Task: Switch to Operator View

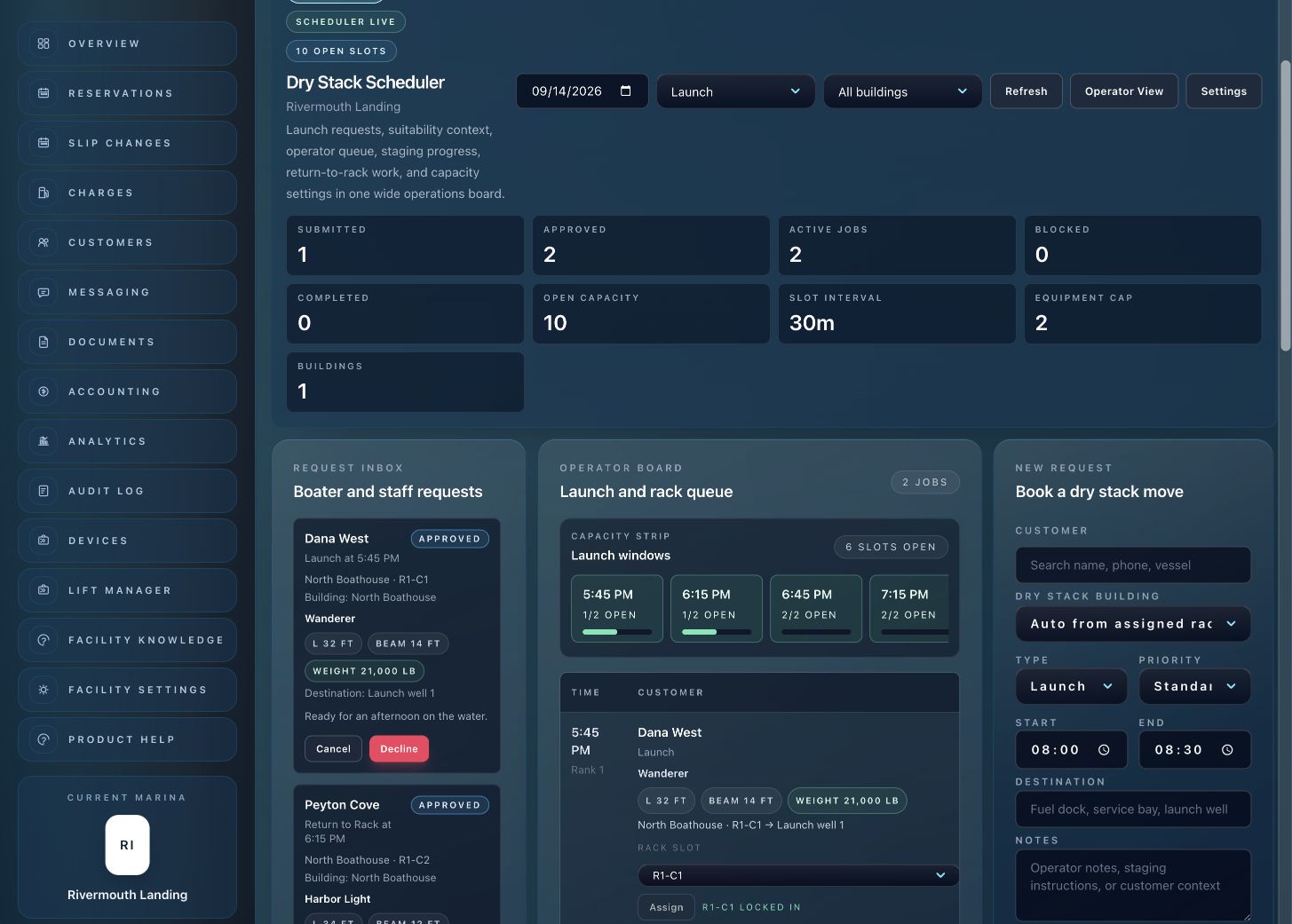Action: point(1124,91)
